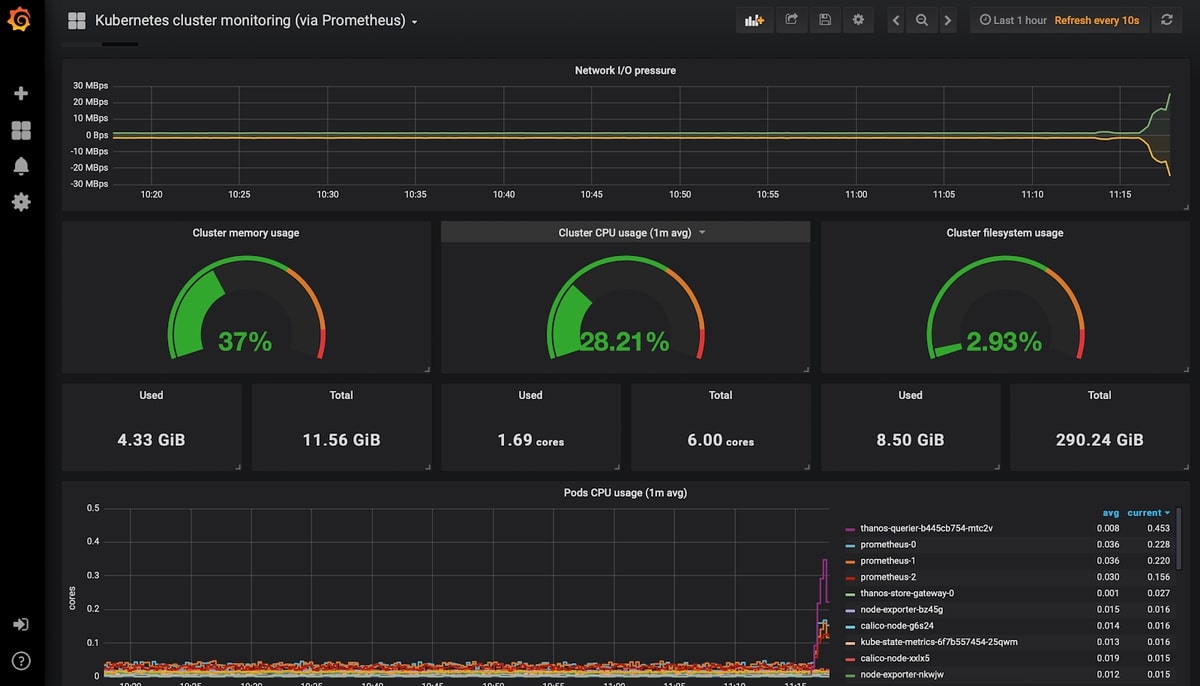Toggle thanos-querier series in legend
The image size is (1200, 686).
pos(925,528)
